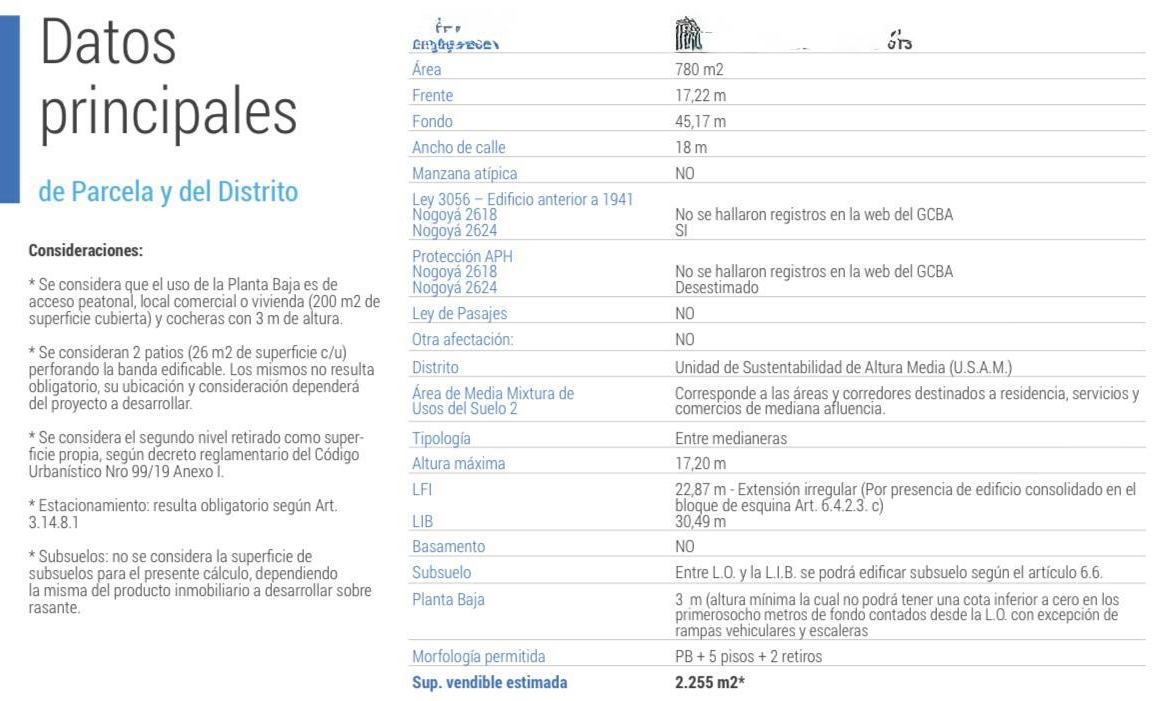Click the bold 'Sup. vendible estimada' label
Viewport: 1170px width, 701px height.
(x=489, y=682)
